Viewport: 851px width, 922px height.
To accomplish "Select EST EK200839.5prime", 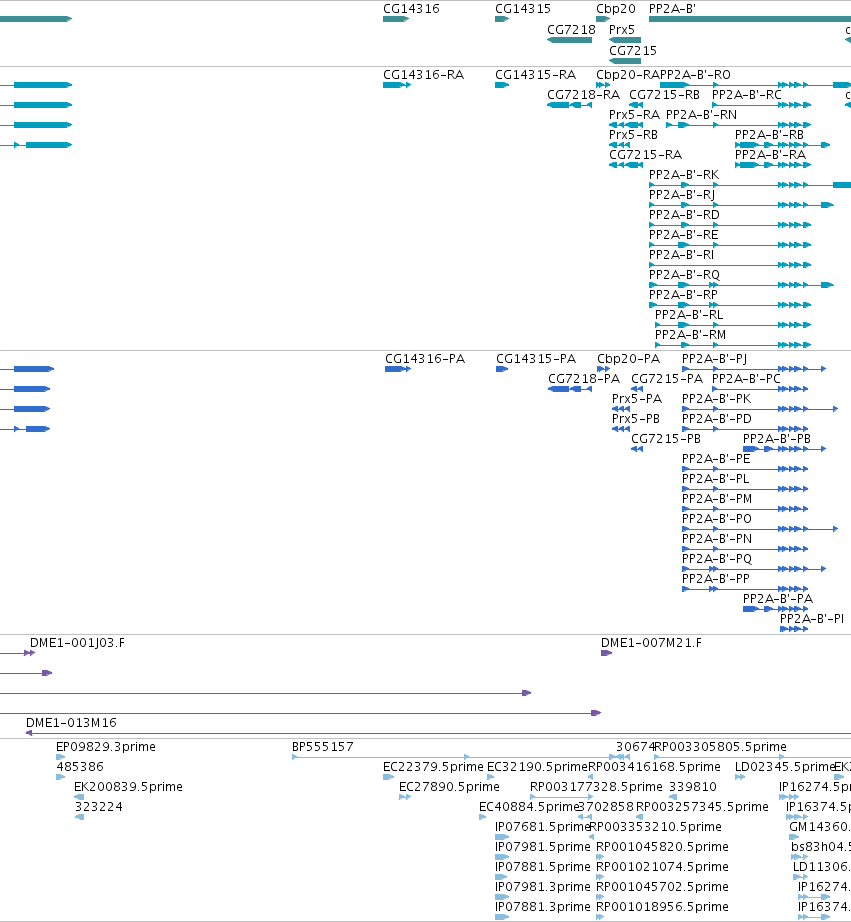I will (128, 787).
